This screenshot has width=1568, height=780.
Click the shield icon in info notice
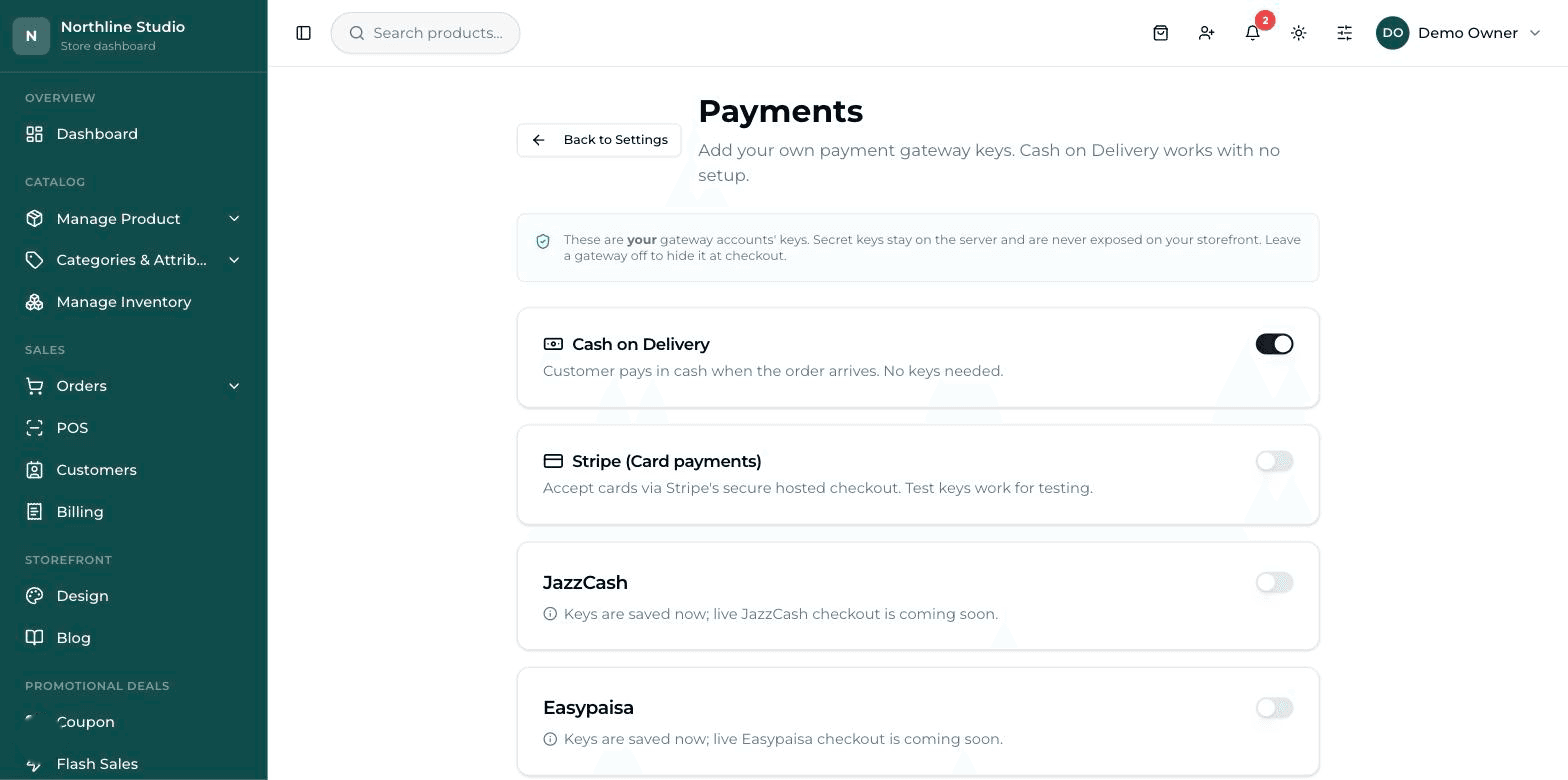543,242
